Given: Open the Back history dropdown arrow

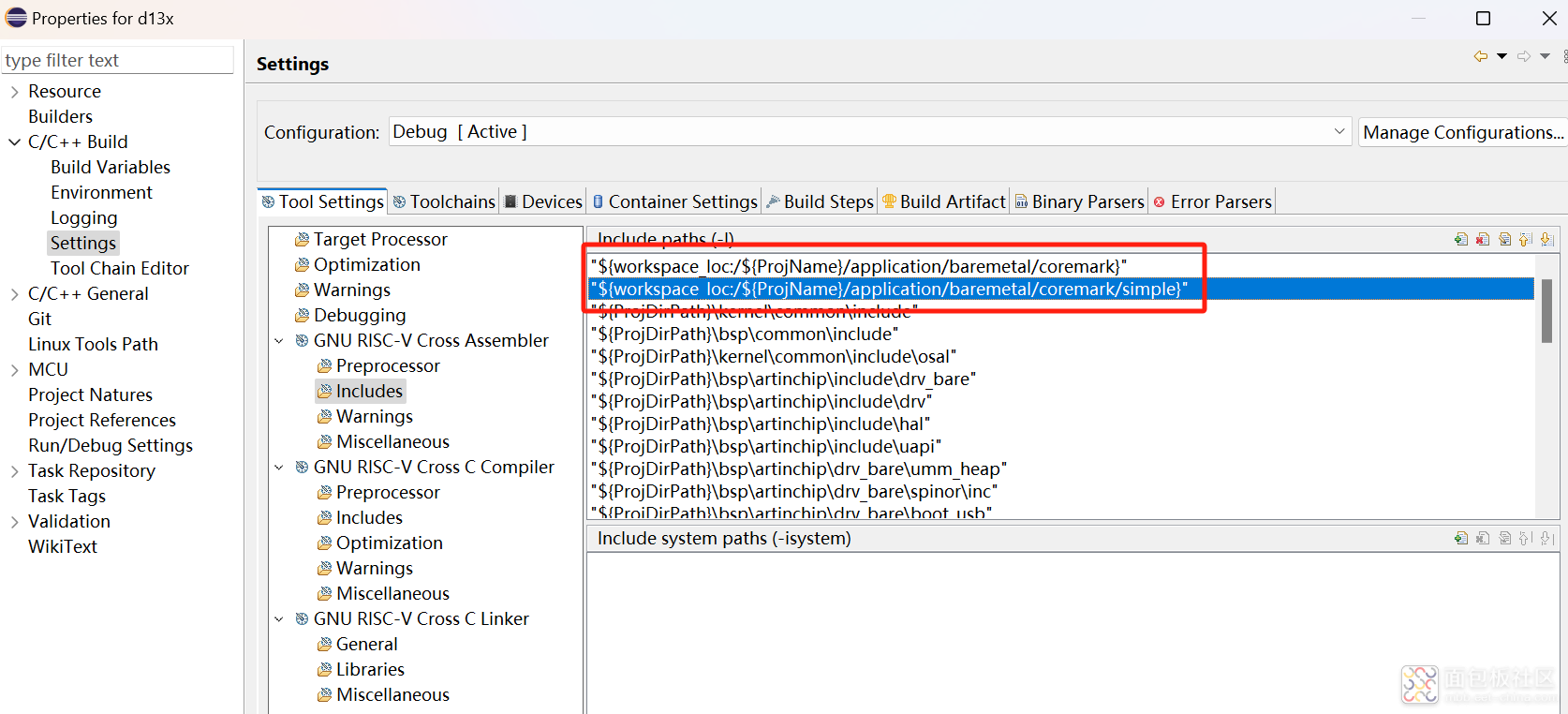Looking at the screenshot, I should (1501, 56).
